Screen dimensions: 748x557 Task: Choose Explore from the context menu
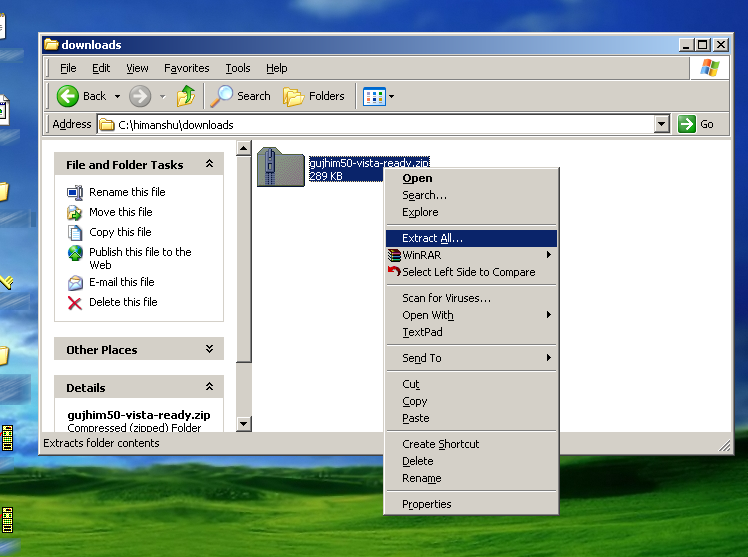click(471, 212)
